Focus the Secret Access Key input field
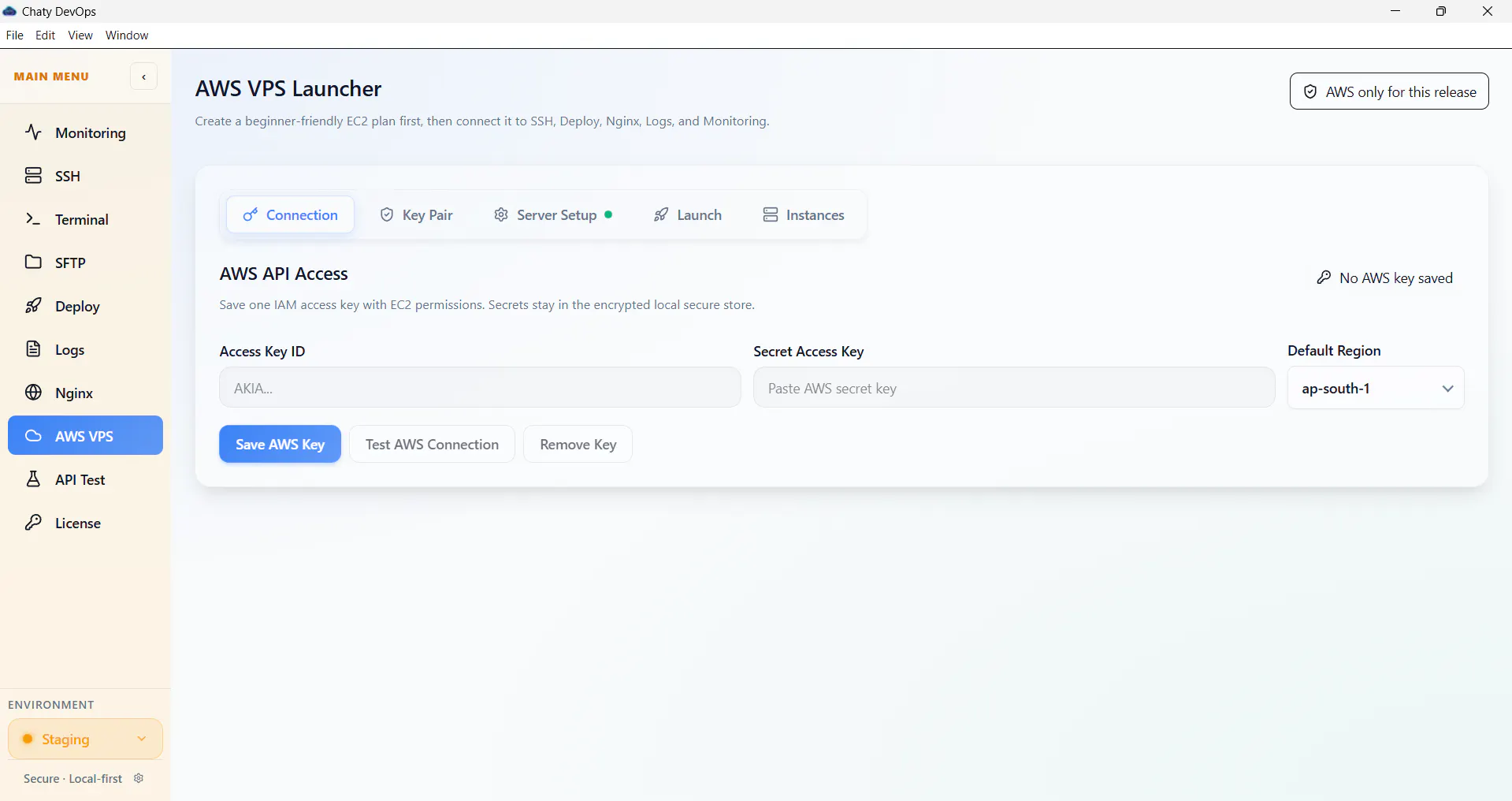The height and width of the screenshot is (801, 1512). 1014,387
